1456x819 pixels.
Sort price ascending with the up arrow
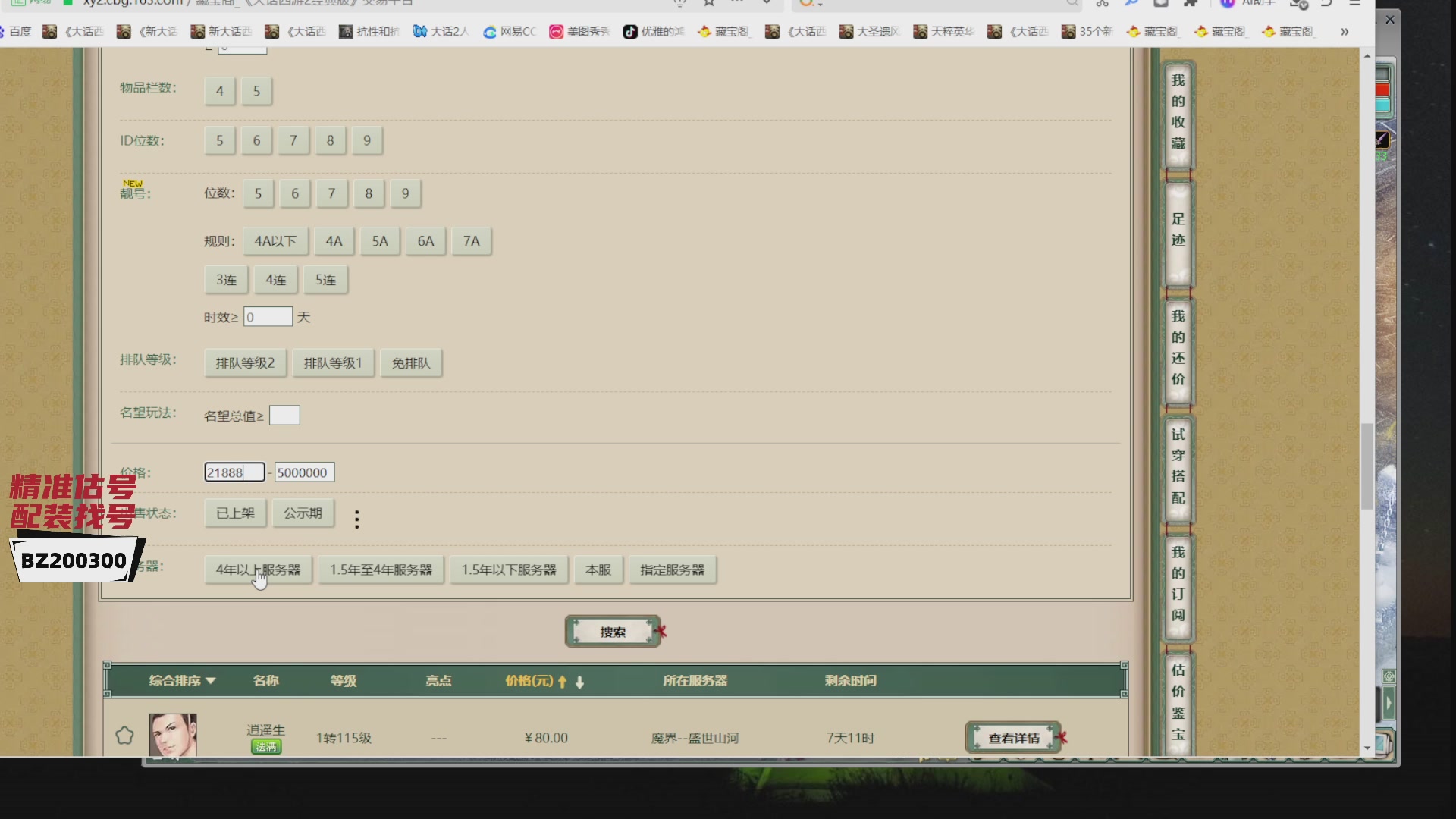562,682
